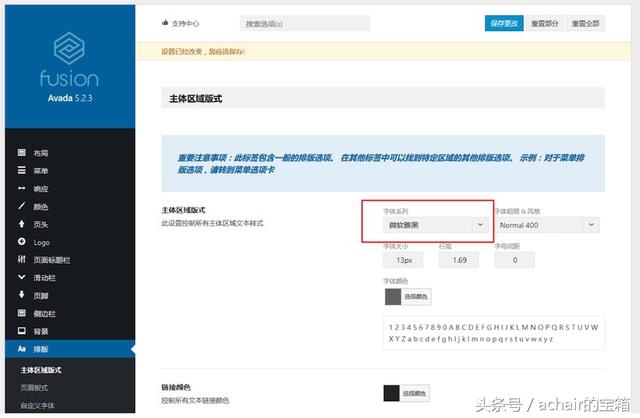Click the font preview sample text box

494,333
